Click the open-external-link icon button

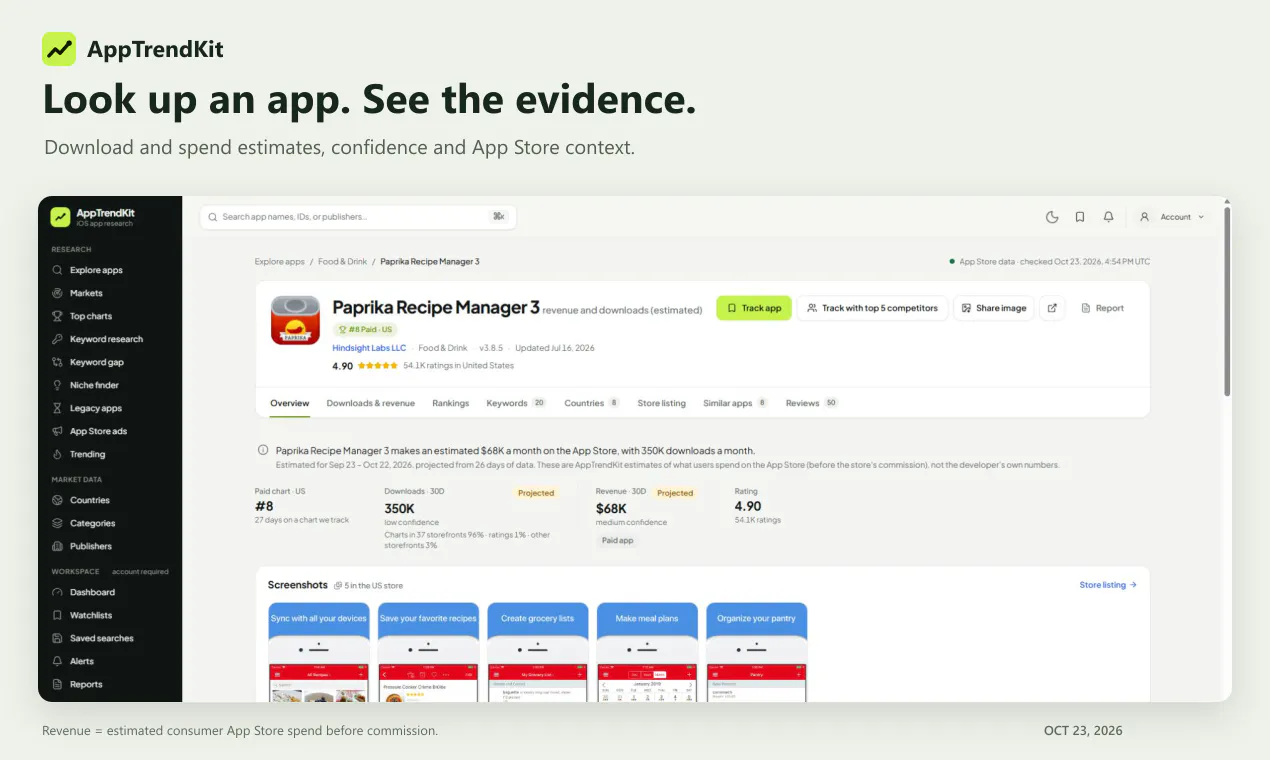pos(1052,308)
